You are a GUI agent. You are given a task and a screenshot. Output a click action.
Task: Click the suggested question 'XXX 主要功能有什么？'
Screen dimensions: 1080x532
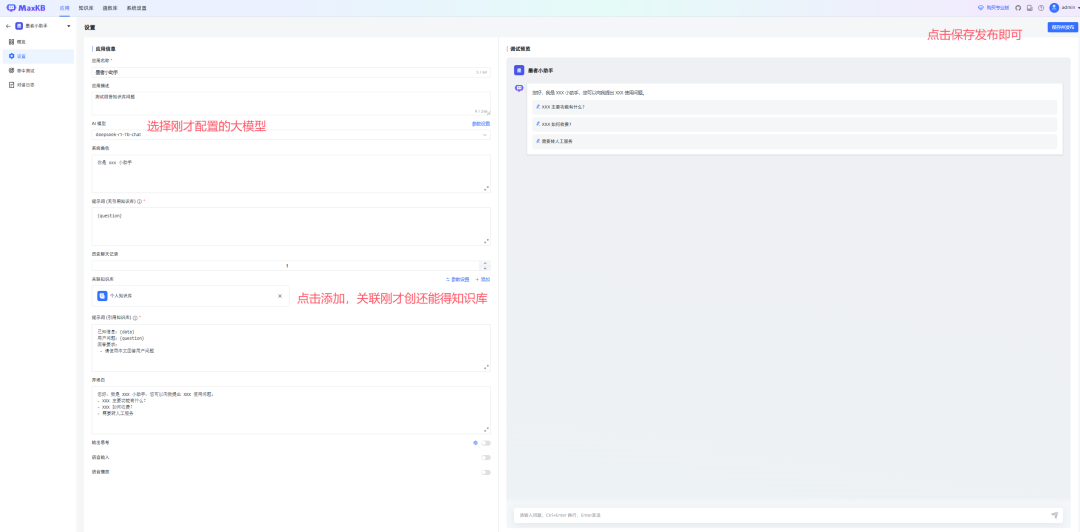(x=794, y=108)
